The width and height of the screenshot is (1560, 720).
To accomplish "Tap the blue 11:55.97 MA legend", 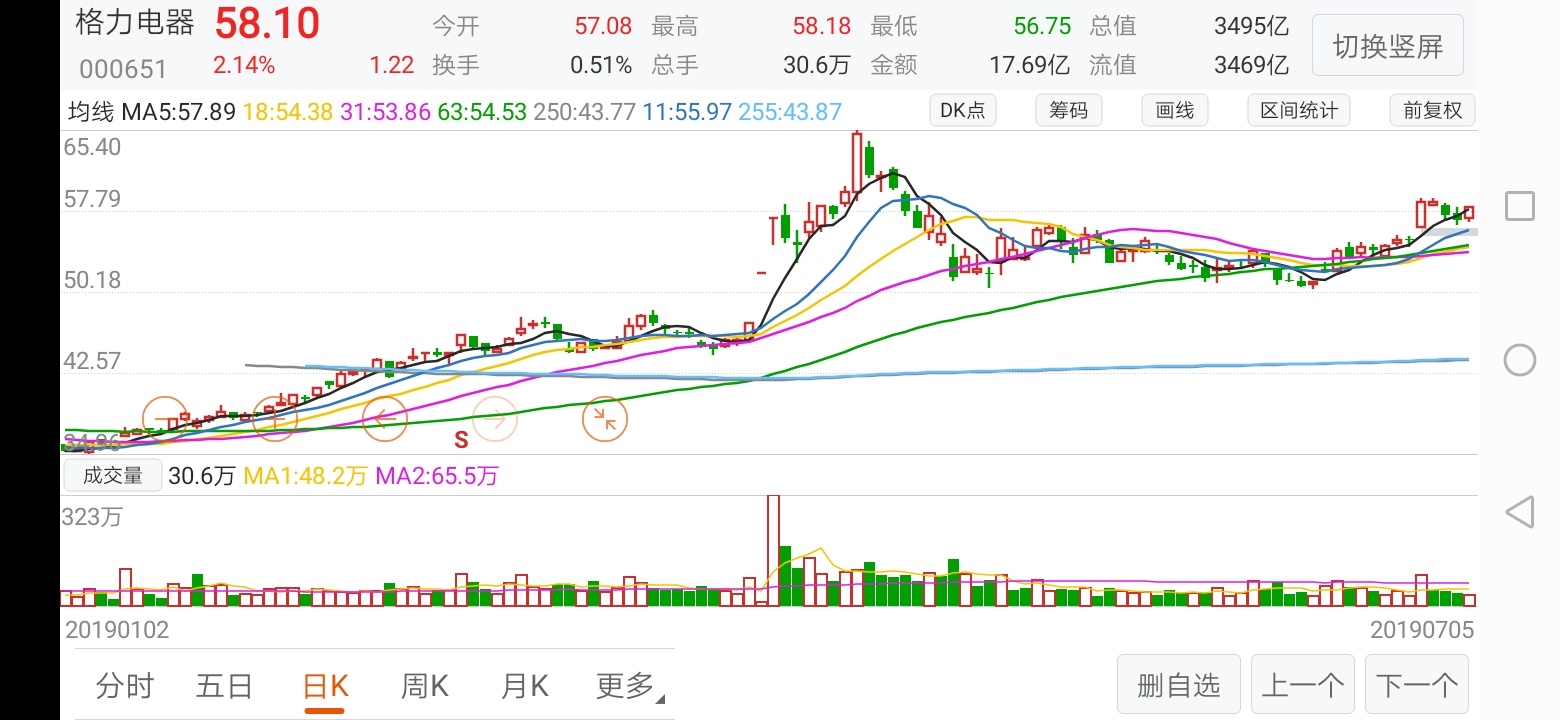I will click(687, 111).
